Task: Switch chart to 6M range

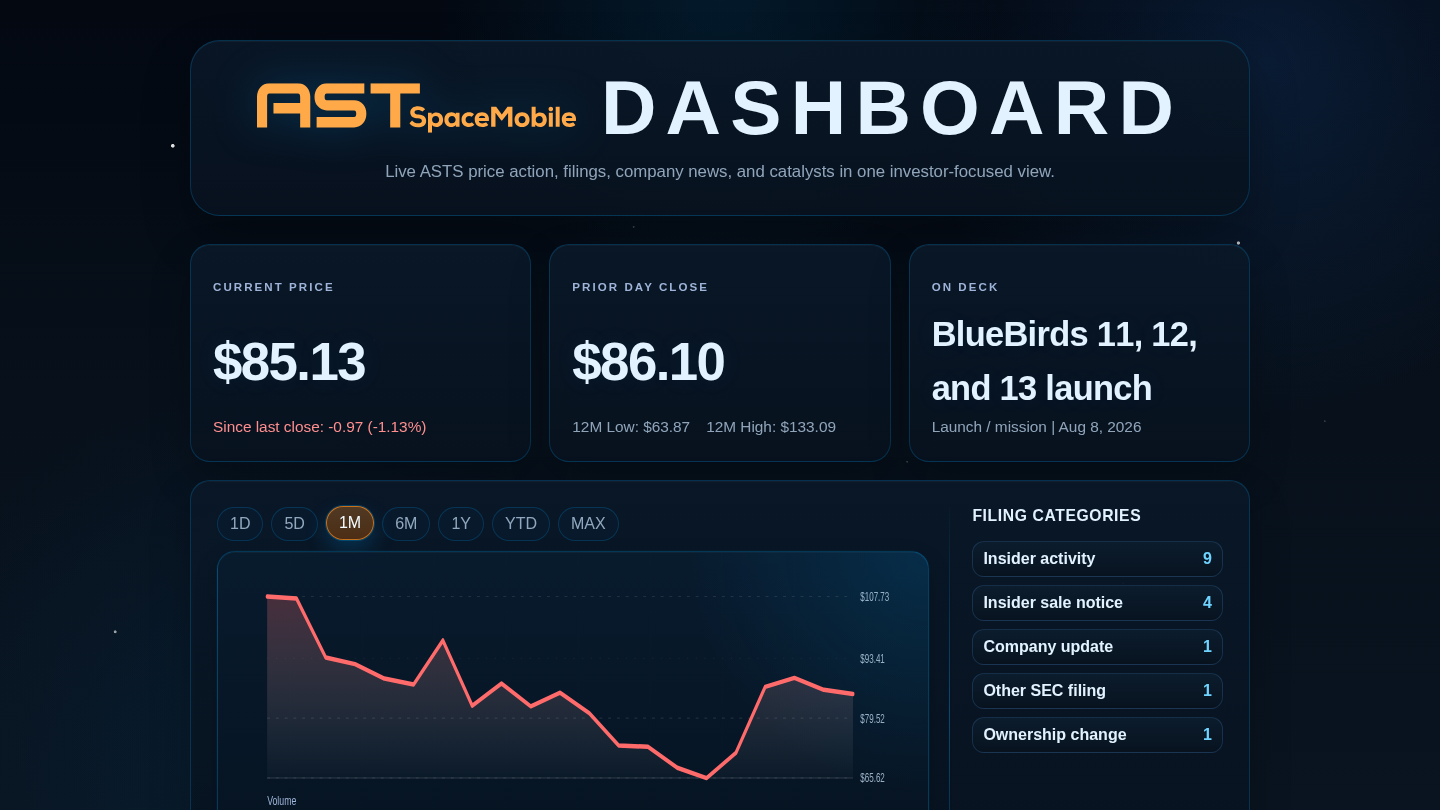Action: click(406, 524)
